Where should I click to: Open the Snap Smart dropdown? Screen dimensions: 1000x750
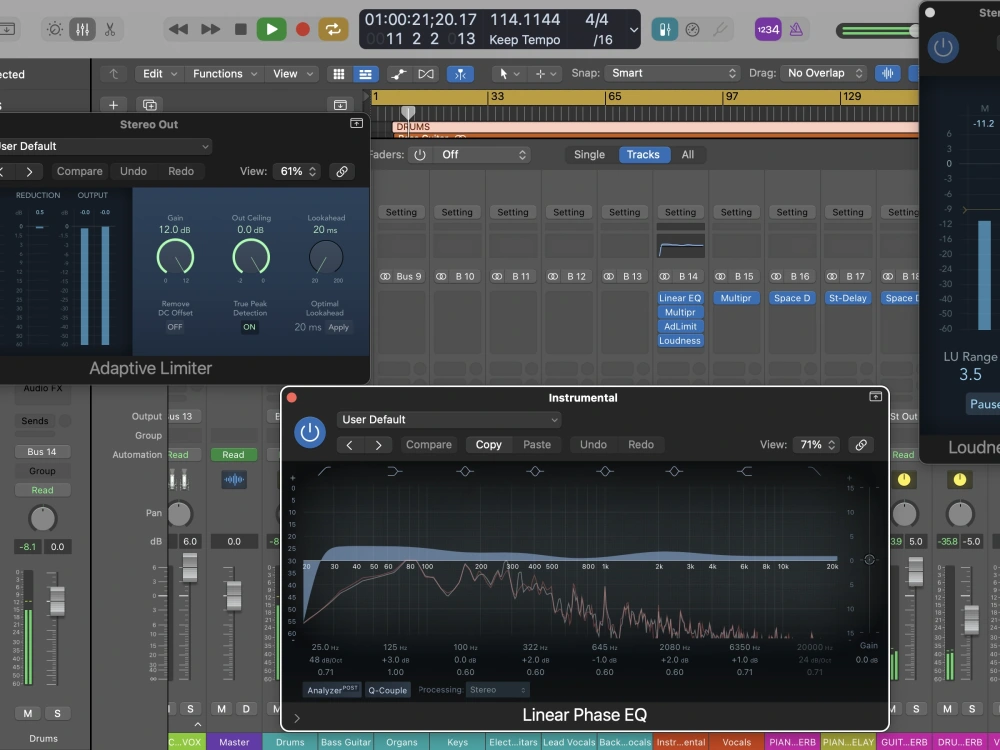click(672, 73)
